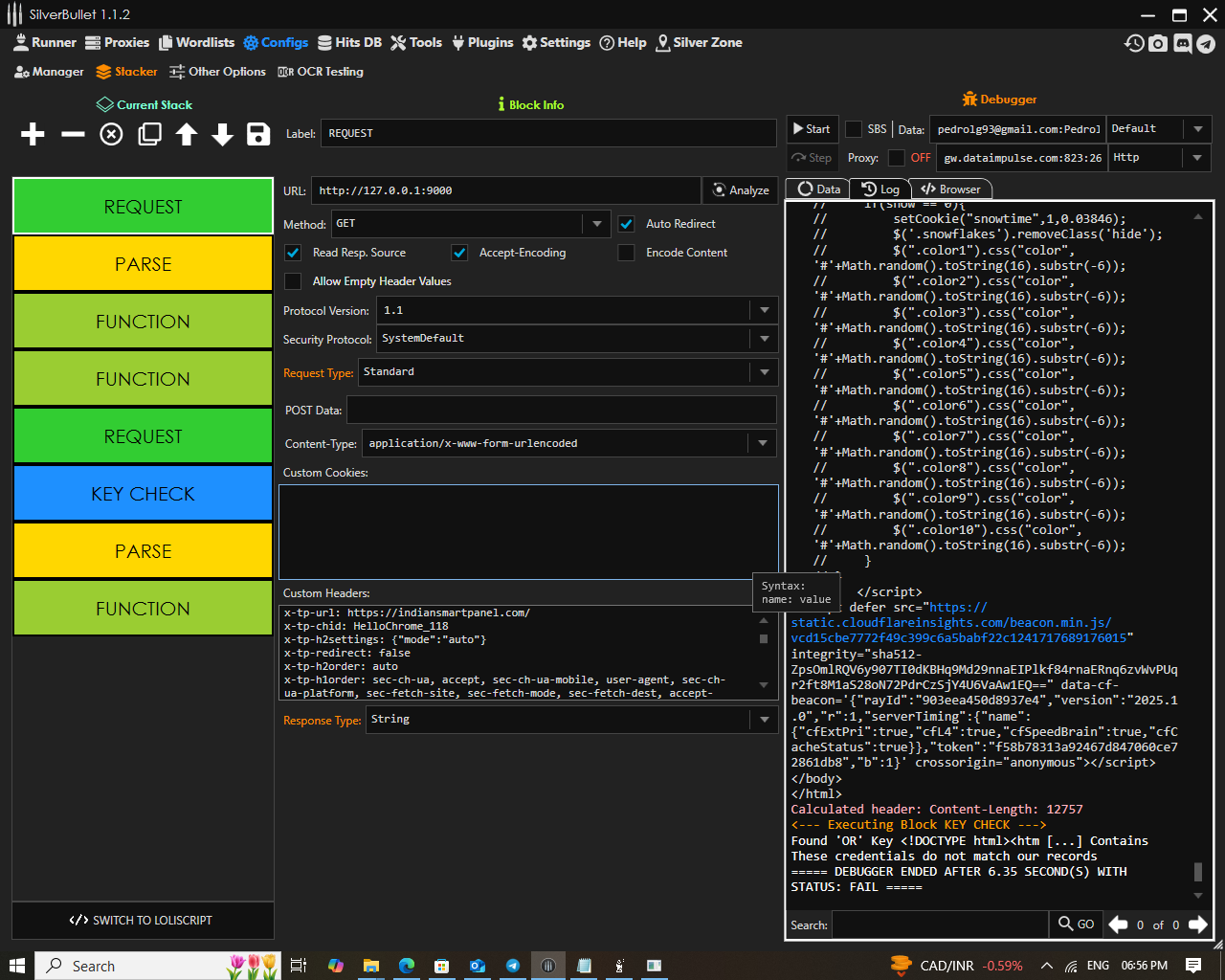This screenshot has width=1225, height=980.
Task: Switch to the Manager sub-tab
Action: point(50,72)
